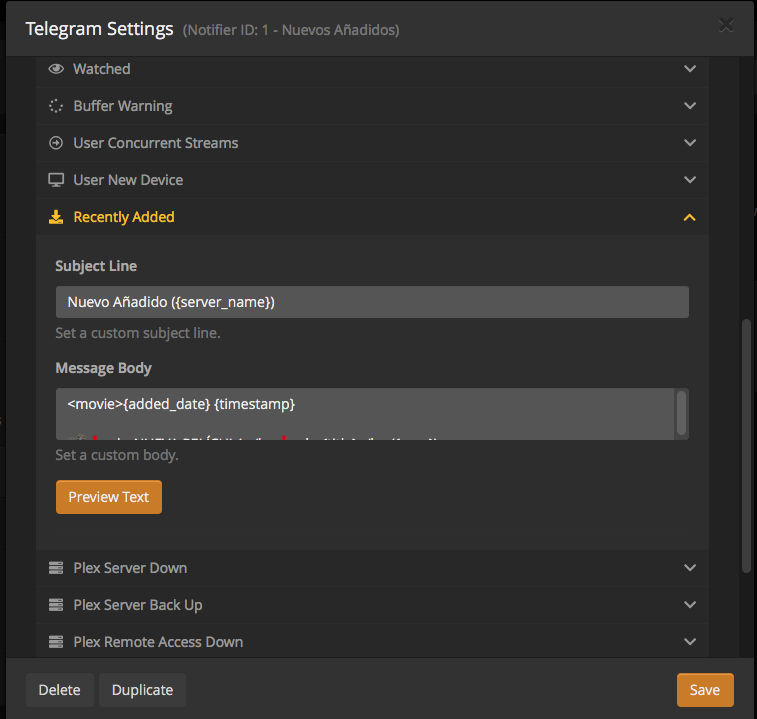Click the User Concurrent Streams arrow icon

(x=56, y=143)
